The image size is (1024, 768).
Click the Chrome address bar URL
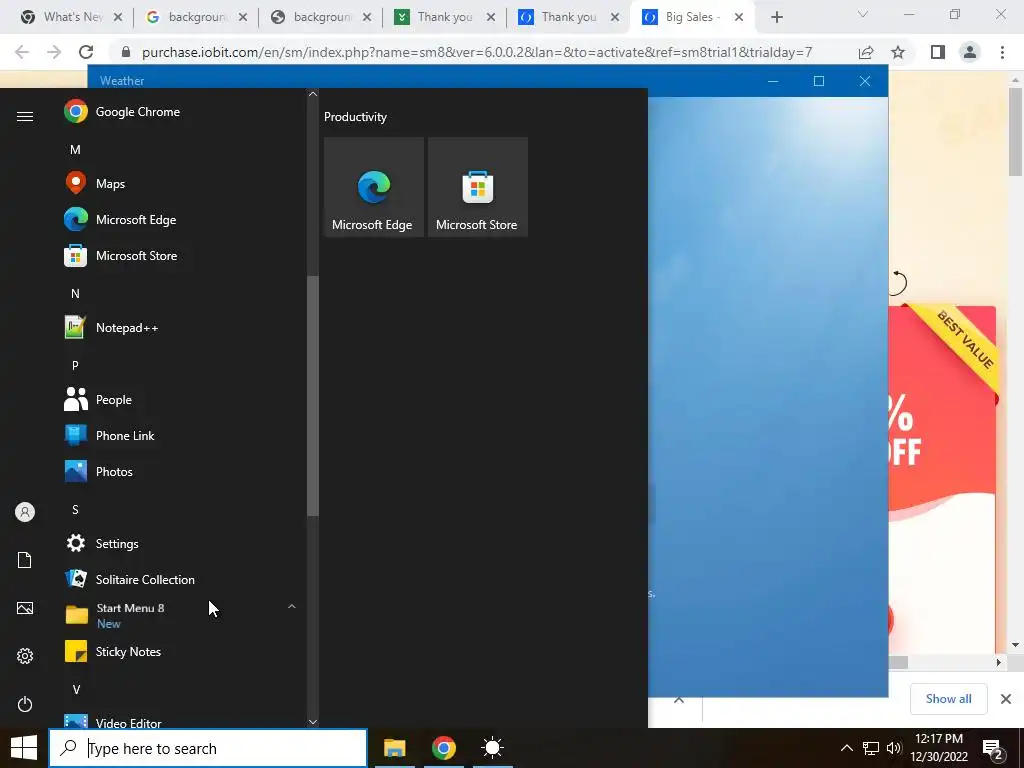point(477,52)
